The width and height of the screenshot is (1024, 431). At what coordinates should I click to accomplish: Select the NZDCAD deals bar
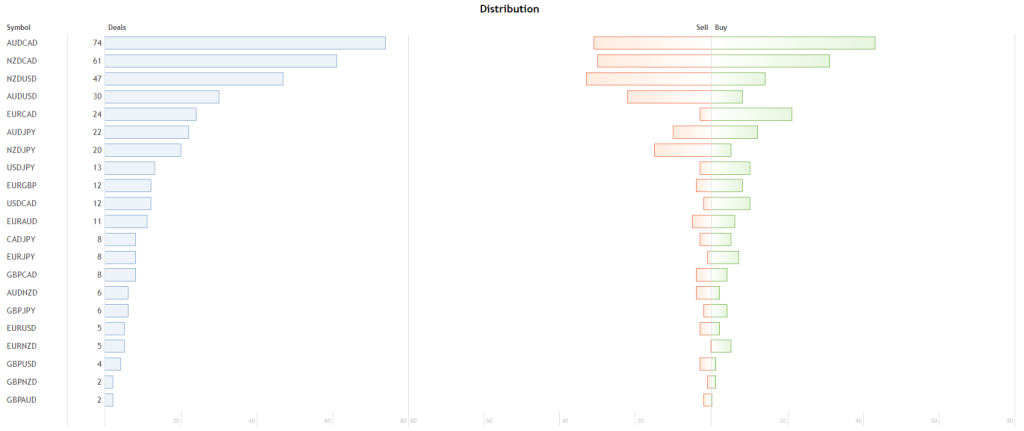[x=220, y=61]
